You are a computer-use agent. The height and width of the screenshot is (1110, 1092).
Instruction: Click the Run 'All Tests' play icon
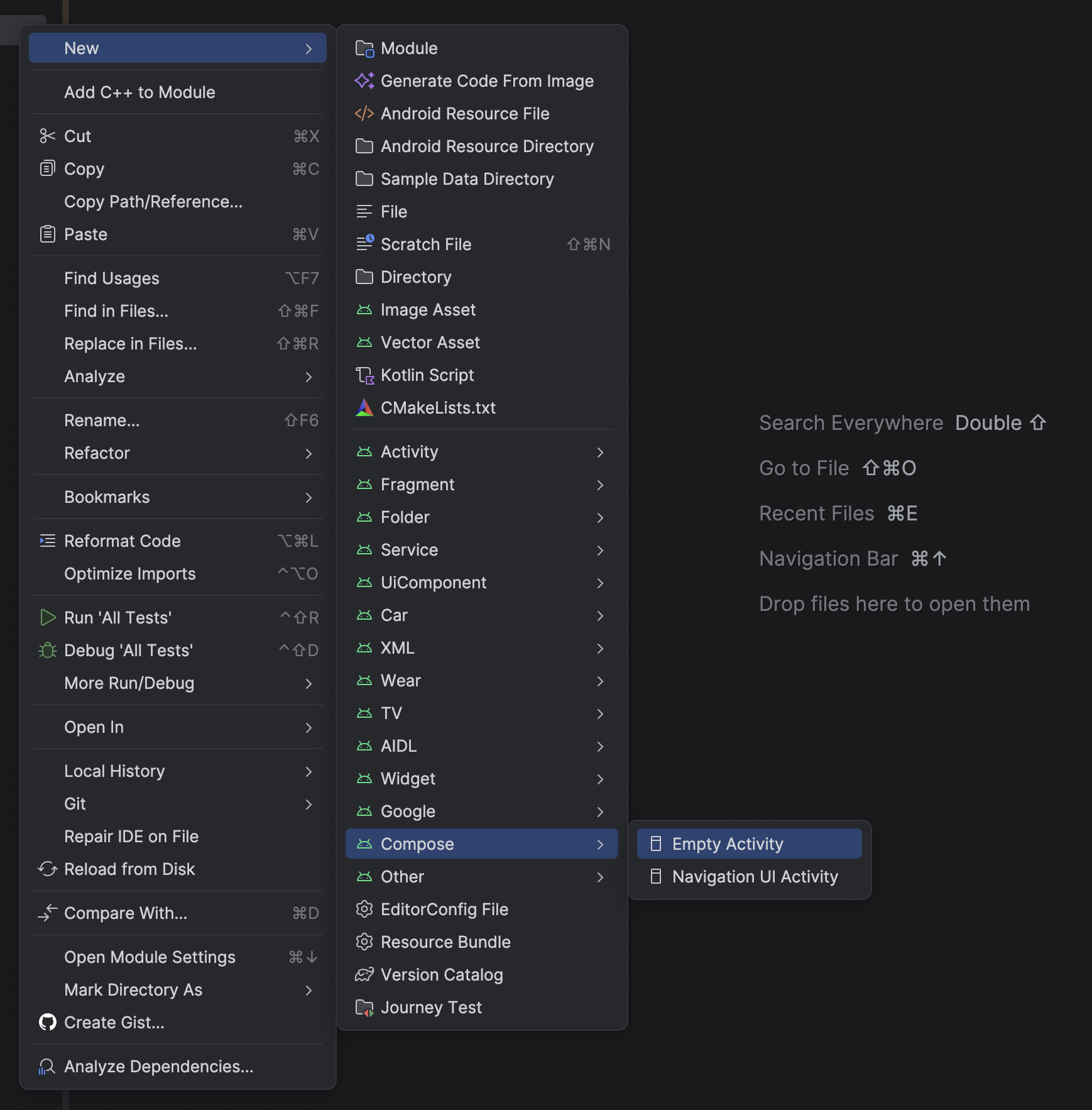(48, 618)
